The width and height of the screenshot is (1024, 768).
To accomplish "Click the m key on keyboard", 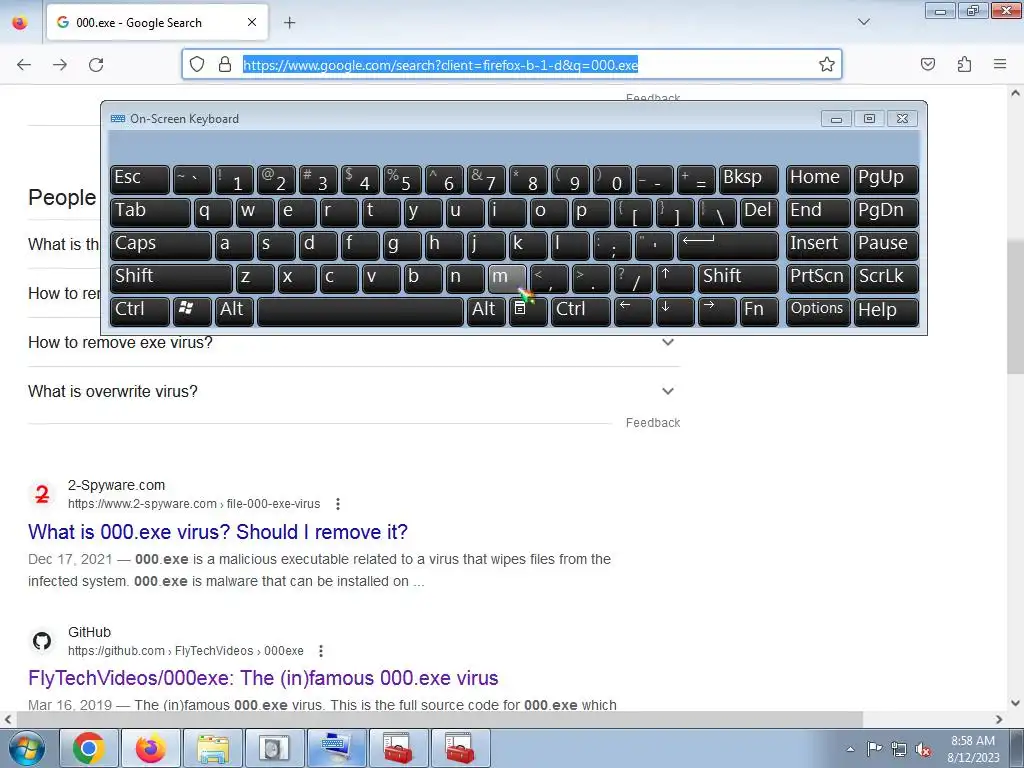I will pos(507,278).
